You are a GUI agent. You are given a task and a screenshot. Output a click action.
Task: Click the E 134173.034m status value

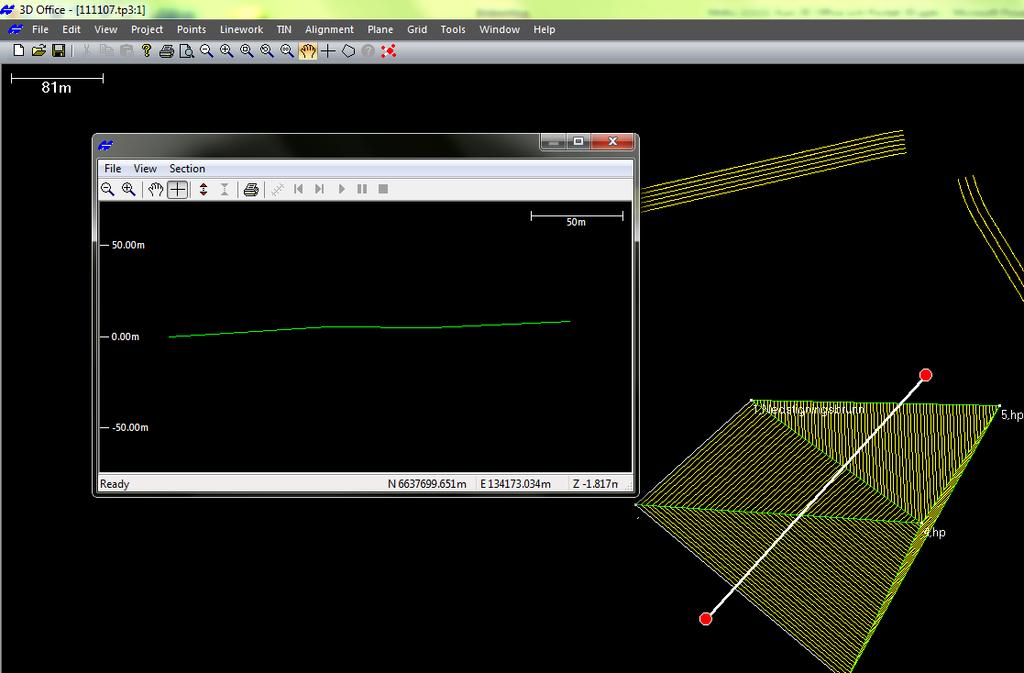tap(515, 484)
